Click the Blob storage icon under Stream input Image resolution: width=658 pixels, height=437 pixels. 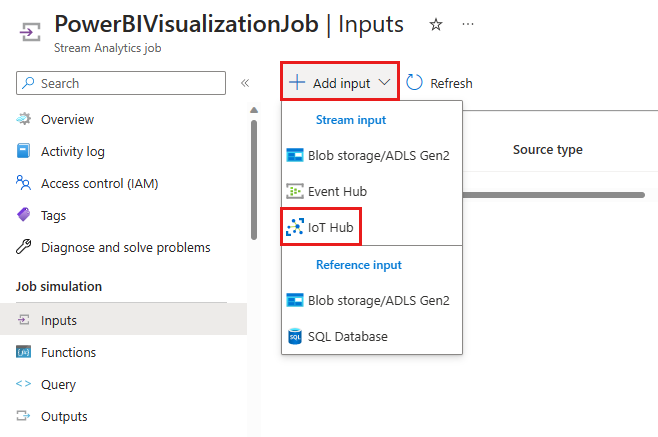[295, 155]
